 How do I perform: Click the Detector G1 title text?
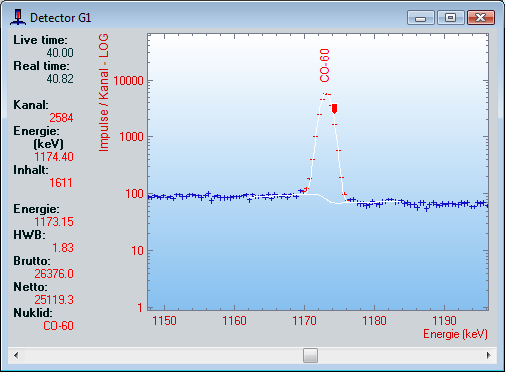pyautogui.click(x=60, y=18)
